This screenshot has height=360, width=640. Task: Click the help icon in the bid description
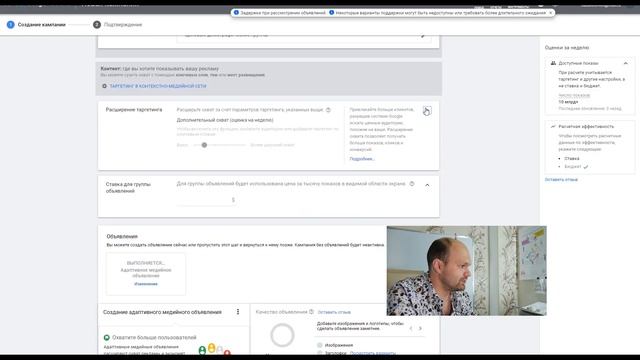pos(412,184)
